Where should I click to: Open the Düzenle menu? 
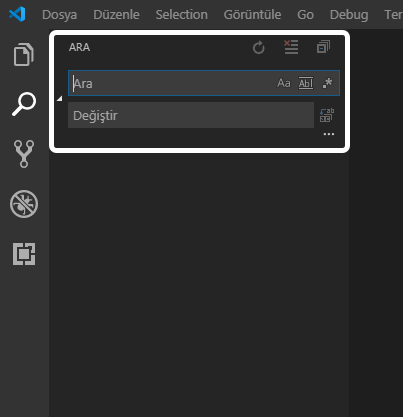pyautogui.click(x=116, y=15)
